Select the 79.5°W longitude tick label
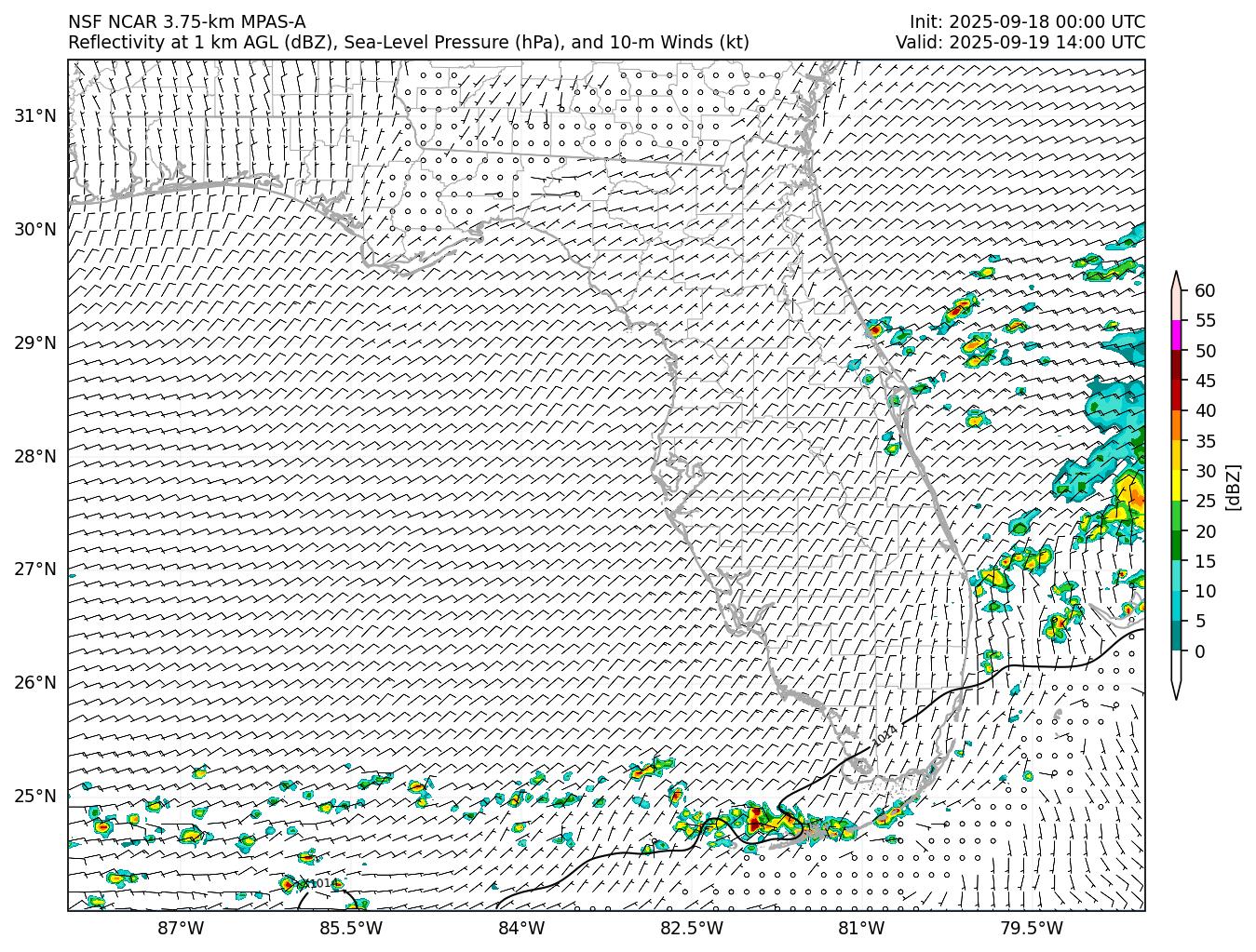Viewport: 1256px width, 952px height. click(1032, 928)
